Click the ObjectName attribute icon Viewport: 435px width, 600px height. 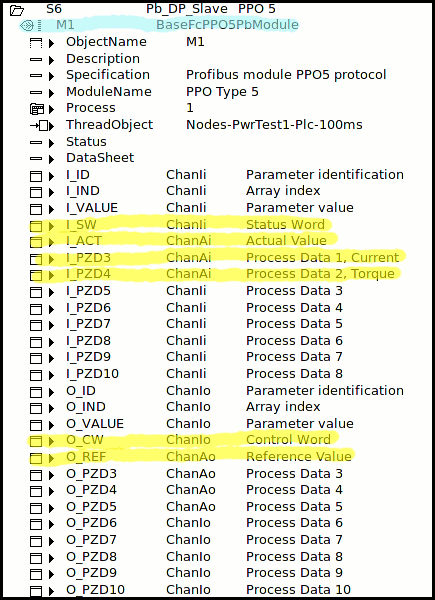36,43
